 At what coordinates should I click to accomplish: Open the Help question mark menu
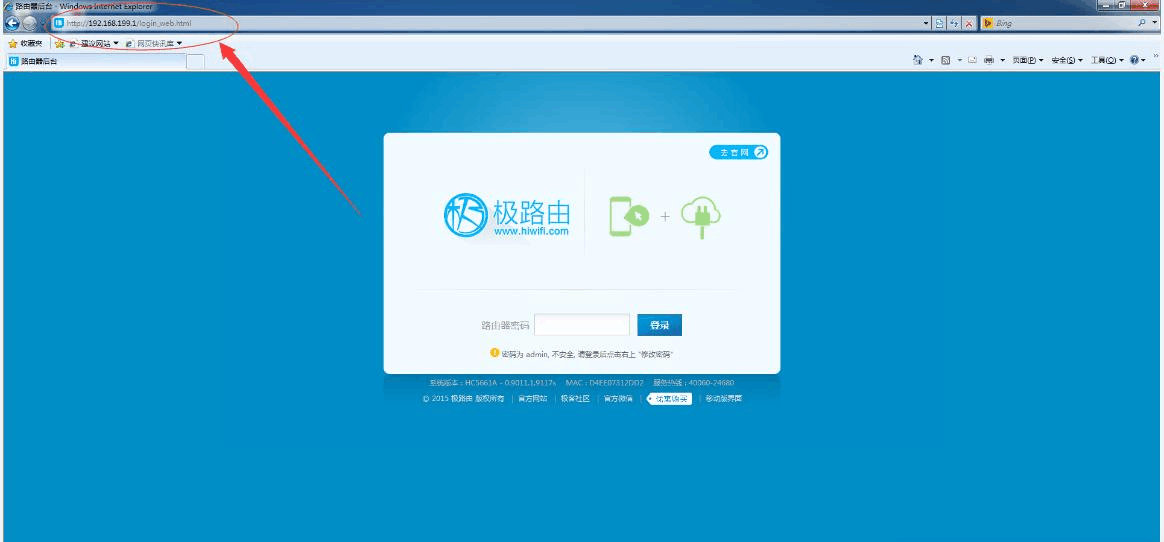click(x=1137, y=60)
